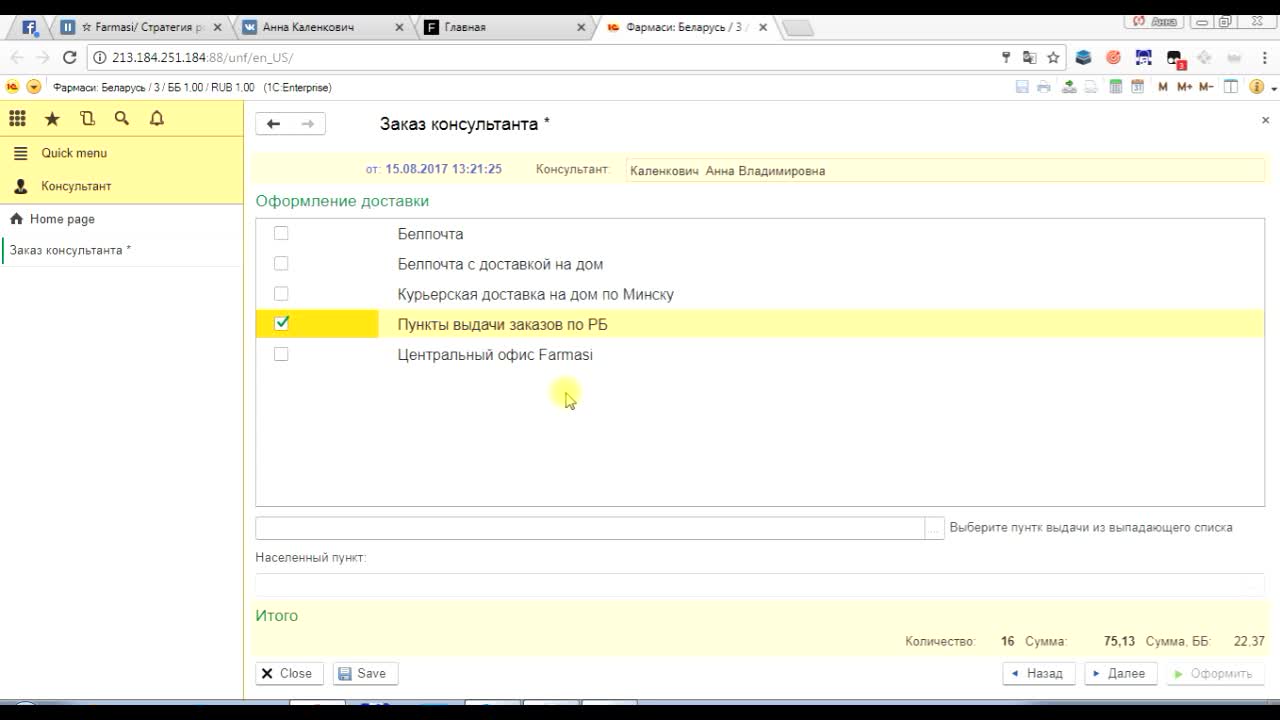This screenshot has height=720, width=1280.
Task: Click the 1C Save floppy toolbar icon
Action: tap(1022, 87)
